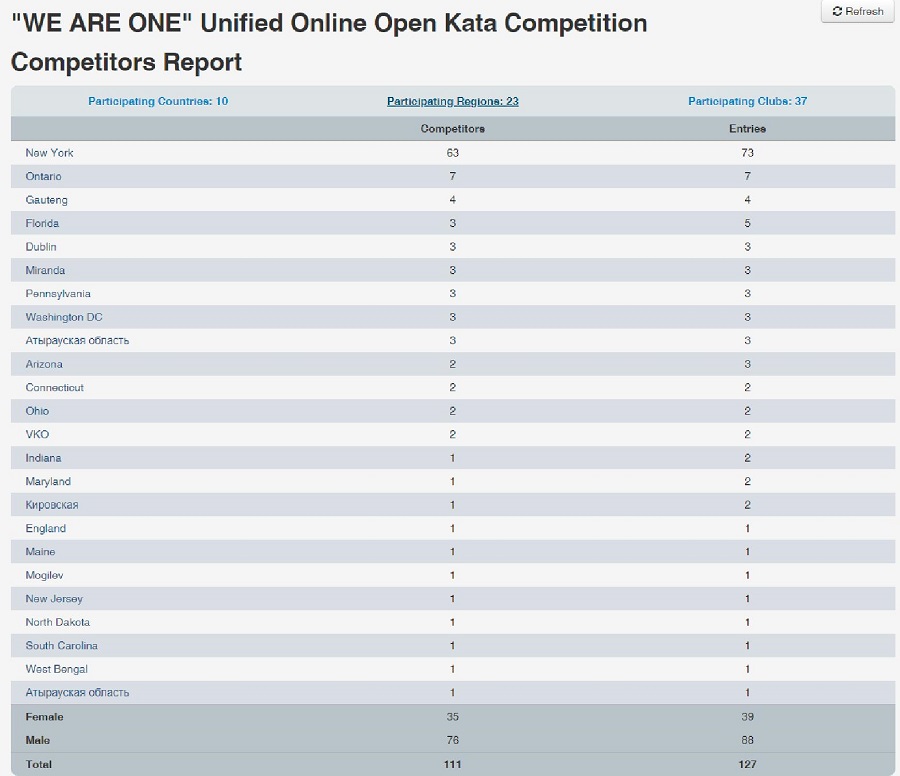Click the Total summary row label
Image resolution: width=900 pixels, height=776 pixels.
[x=38, y=765]
